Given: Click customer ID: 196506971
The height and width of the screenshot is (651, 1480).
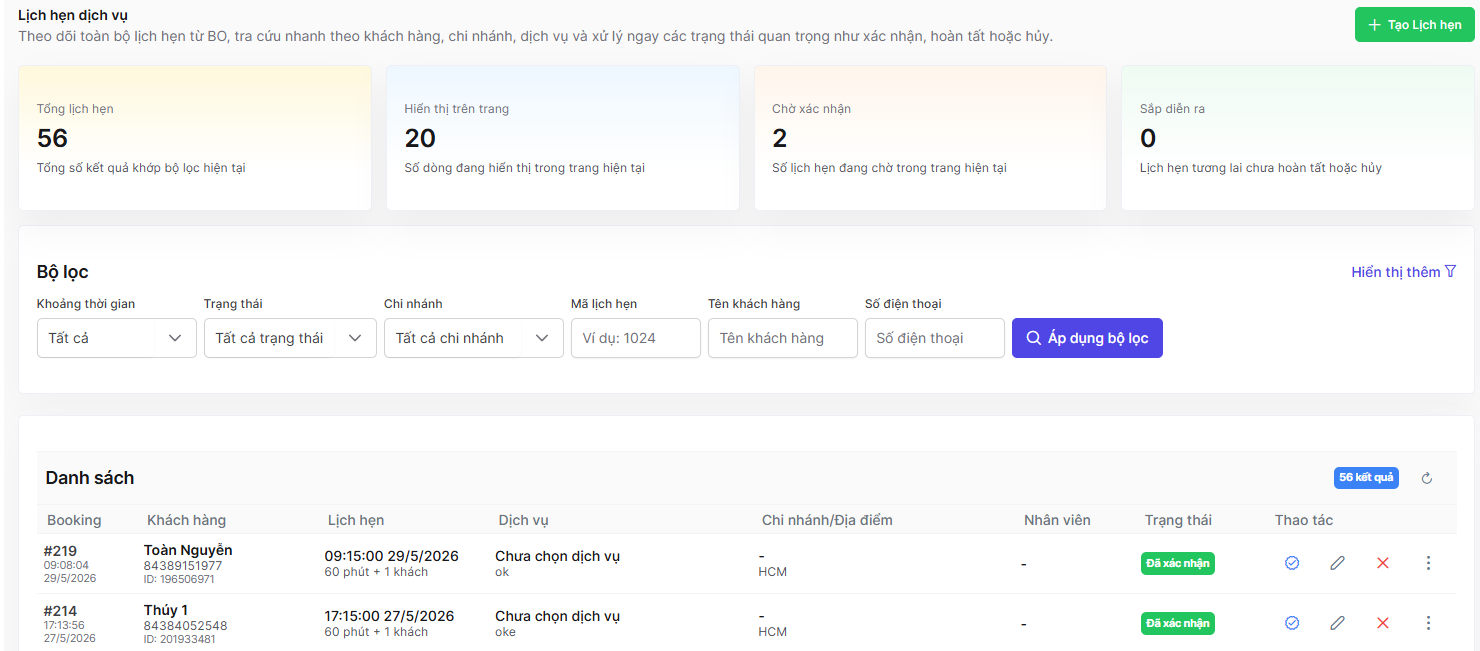Looking at the screenshot, I should tap(179, 579).
